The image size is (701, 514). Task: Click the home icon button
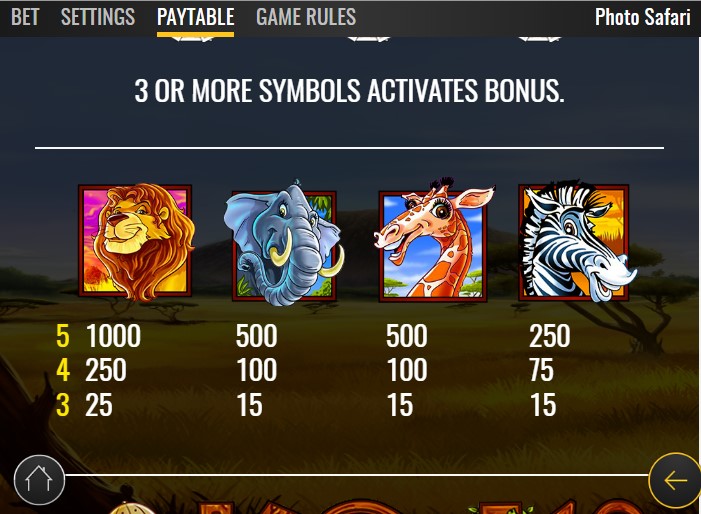pos(39,480)
